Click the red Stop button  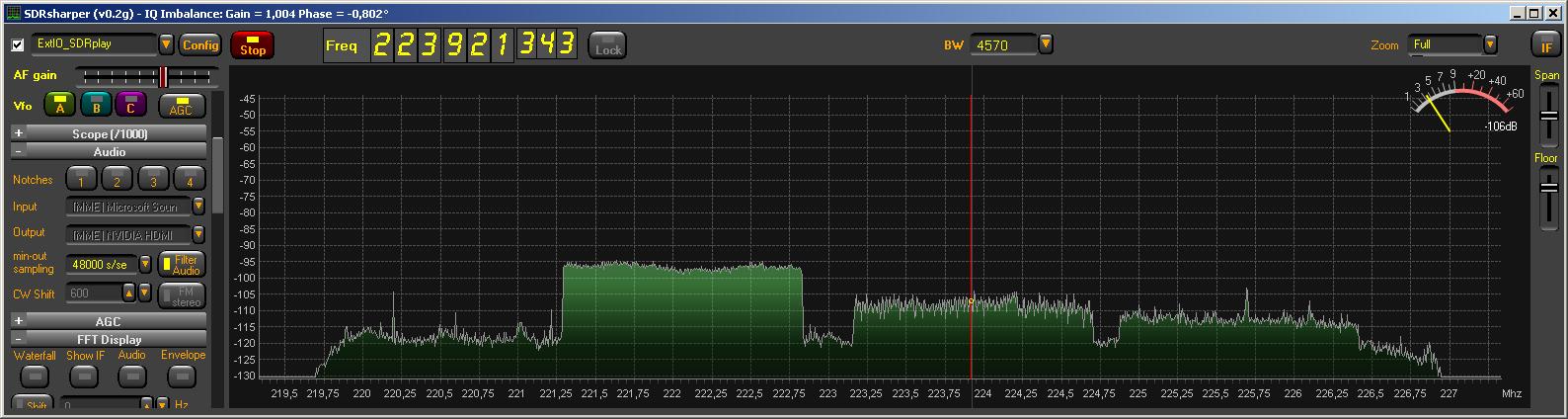coord(253,45)
